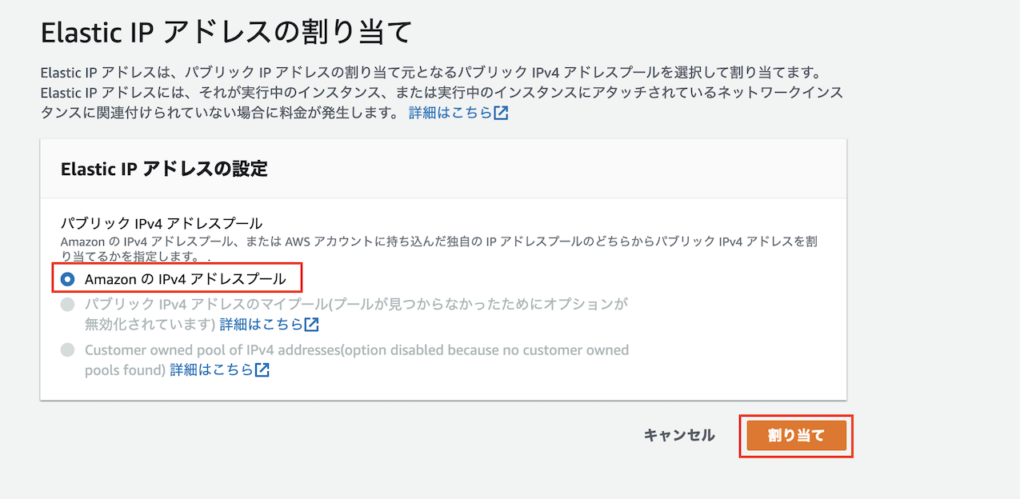Screen dimensions: 1024x499
Task: Select Customer owned pool of IPv4 addresses radio
Action: point(67,350)
